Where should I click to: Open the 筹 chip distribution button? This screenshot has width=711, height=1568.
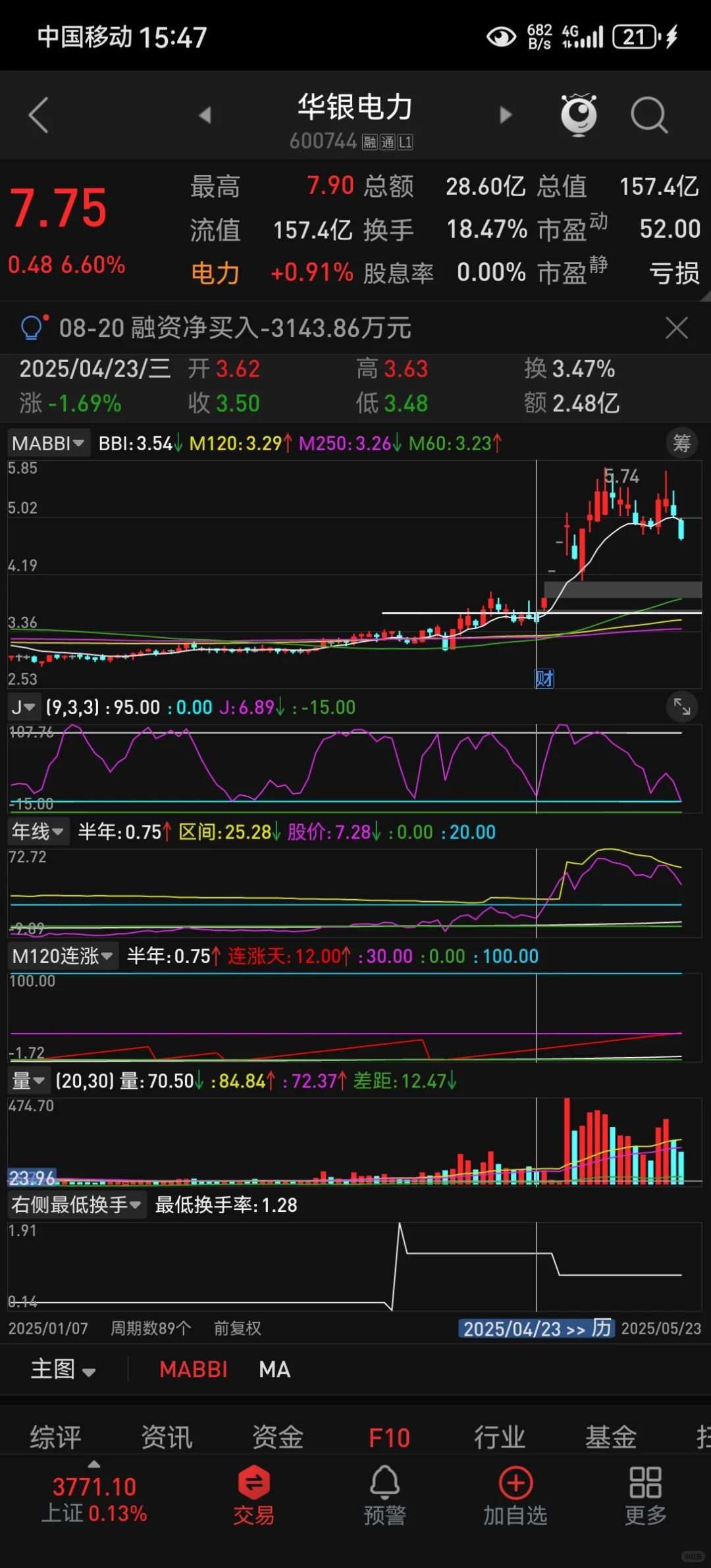click(x=682, y=443)
